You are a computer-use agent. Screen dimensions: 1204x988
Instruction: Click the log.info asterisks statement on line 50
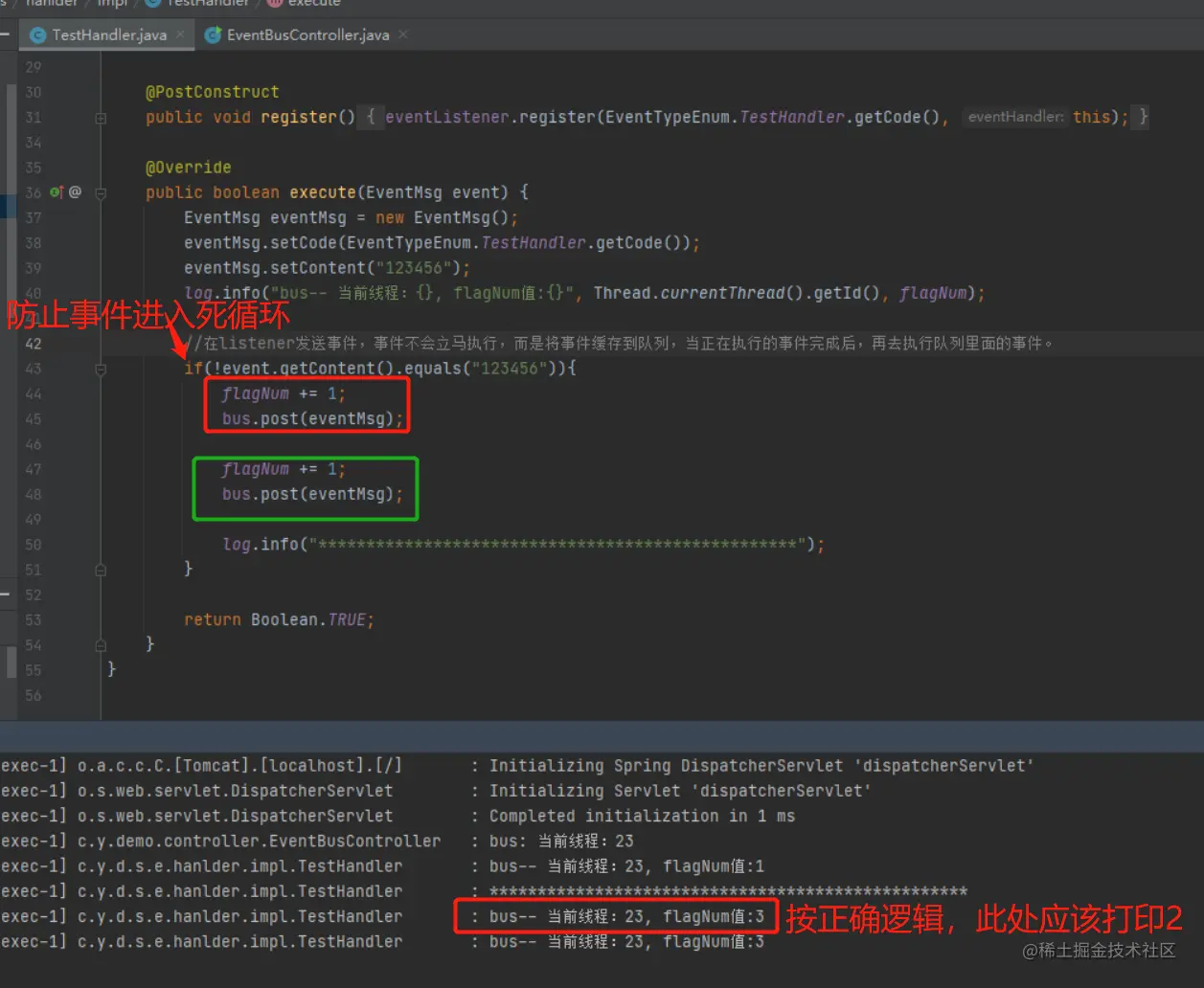[x=524, y=545]
